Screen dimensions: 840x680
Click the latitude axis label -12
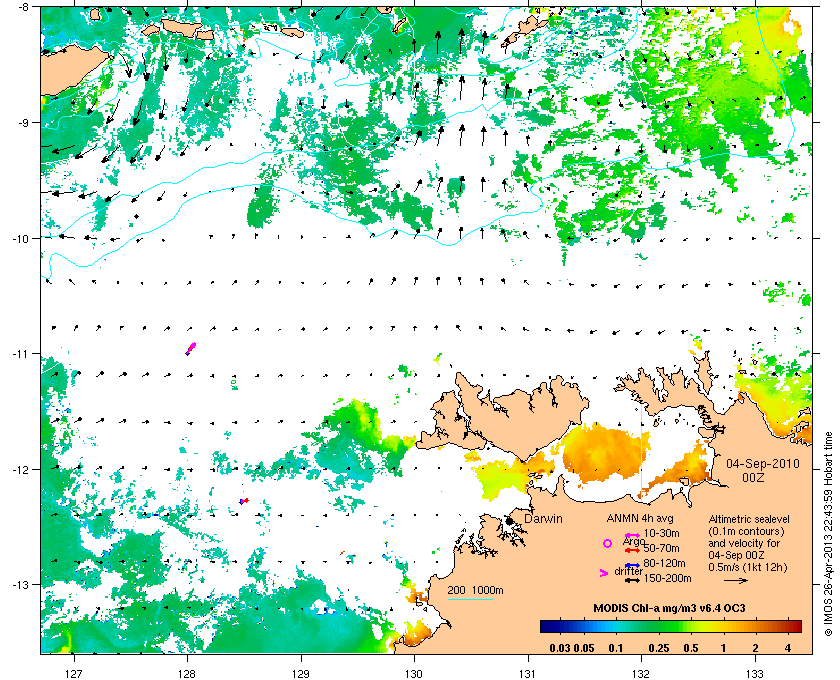pos(21,470)
